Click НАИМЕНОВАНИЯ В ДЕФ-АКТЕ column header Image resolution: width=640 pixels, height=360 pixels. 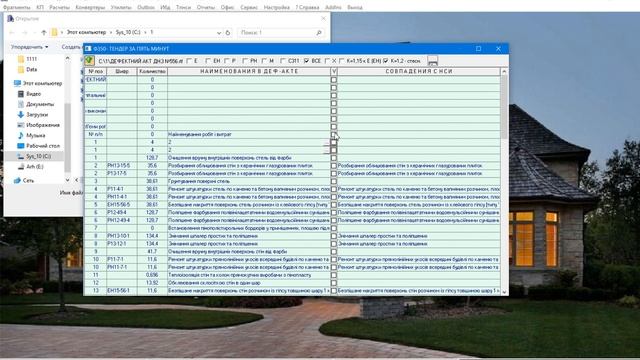point(249,71)
